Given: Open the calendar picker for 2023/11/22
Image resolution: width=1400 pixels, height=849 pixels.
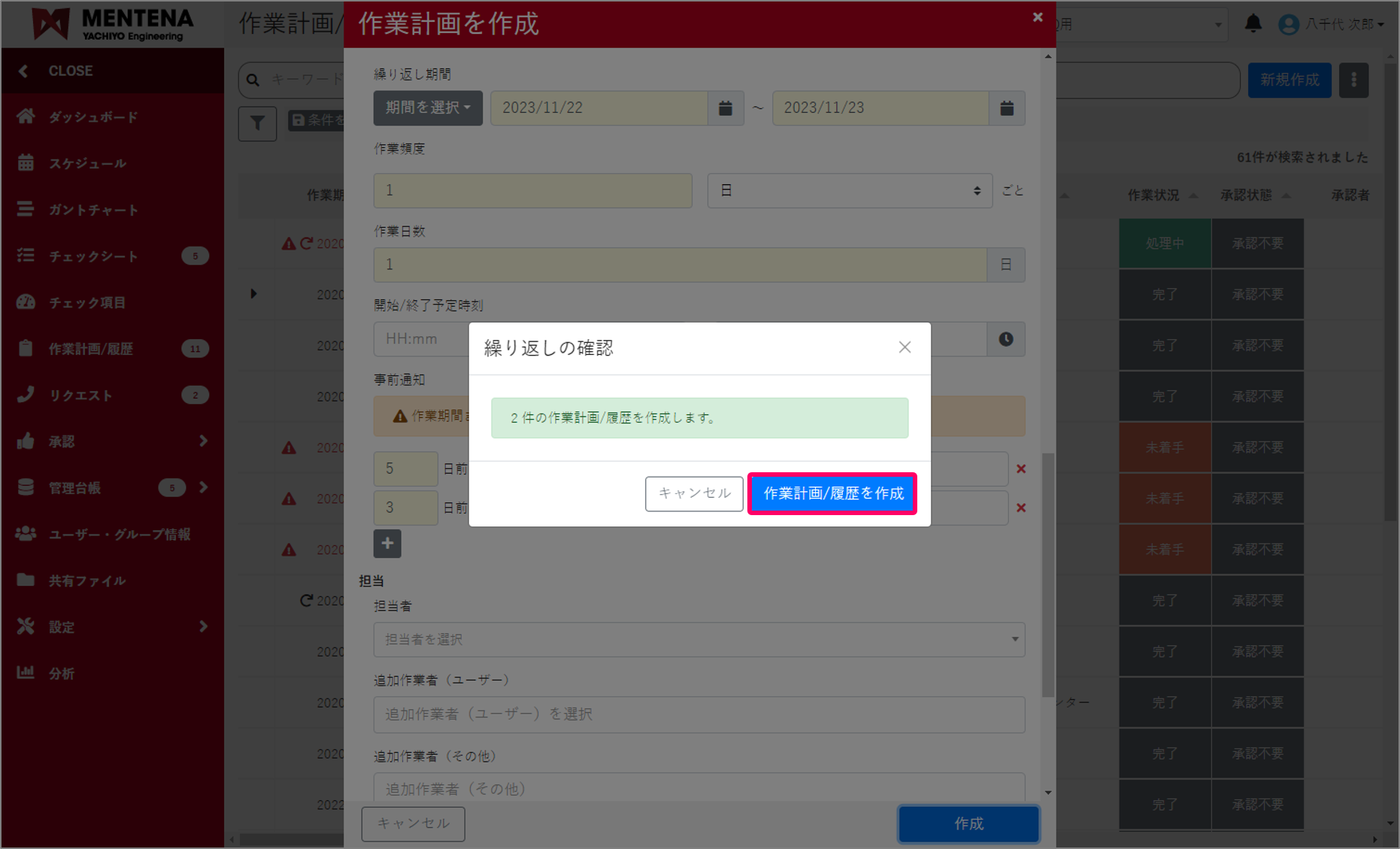Looking at the screenshot, I should [724, 108].
